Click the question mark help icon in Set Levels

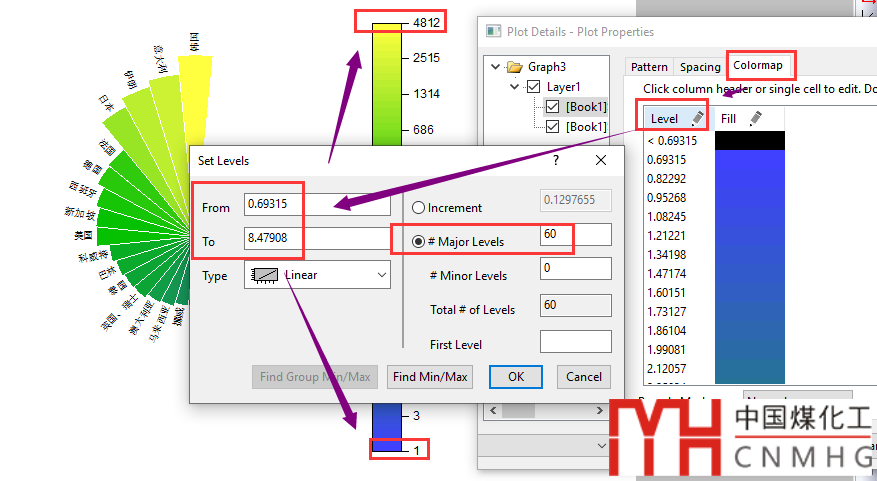coord(555,161)
